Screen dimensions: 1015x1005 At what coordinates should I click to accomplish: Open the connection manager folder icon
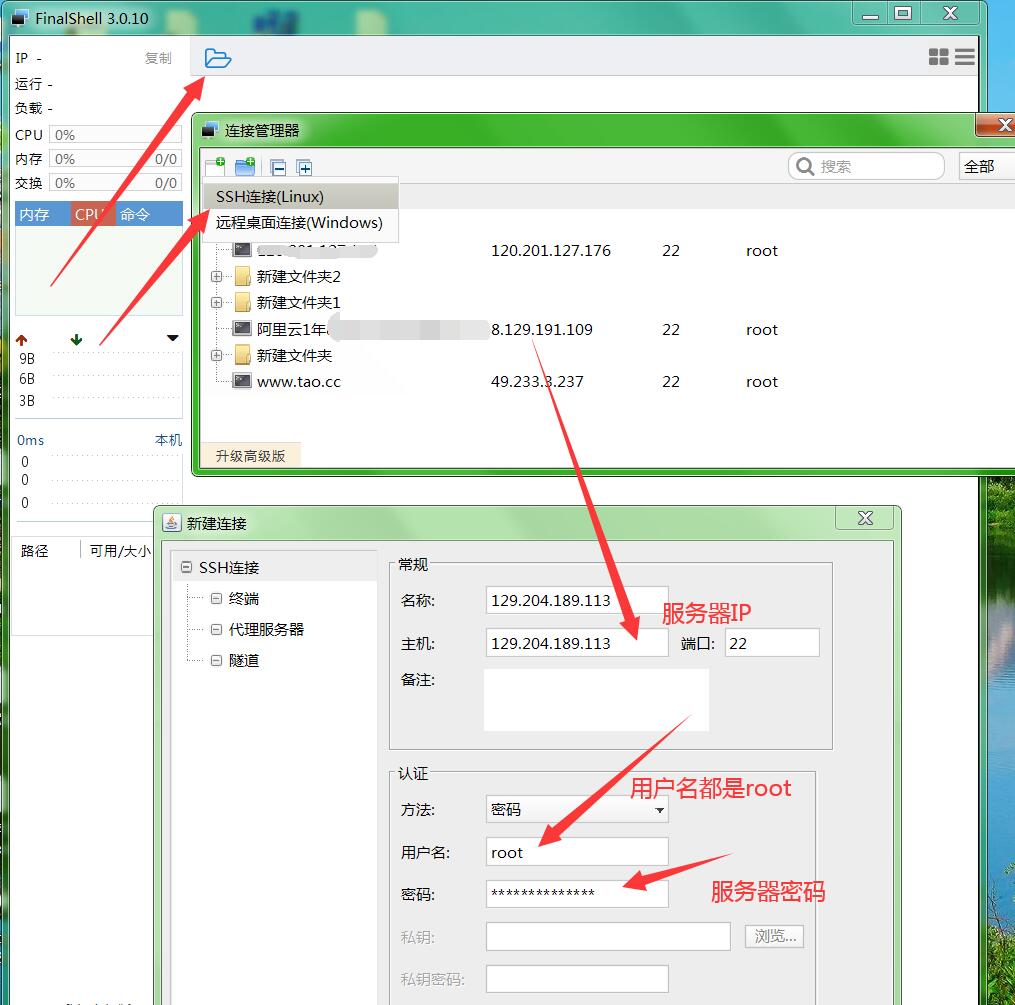[217, 58]
